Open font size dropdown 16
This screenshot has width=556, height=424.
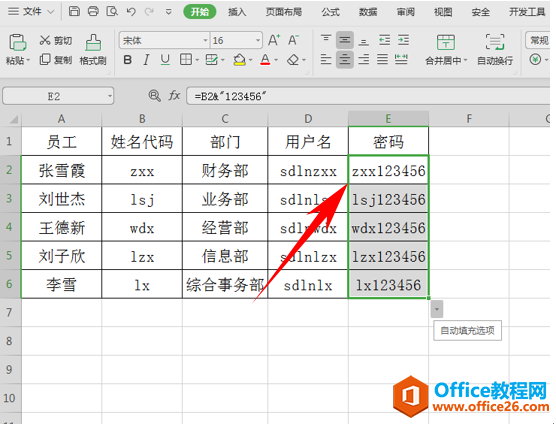click(258, 40)
